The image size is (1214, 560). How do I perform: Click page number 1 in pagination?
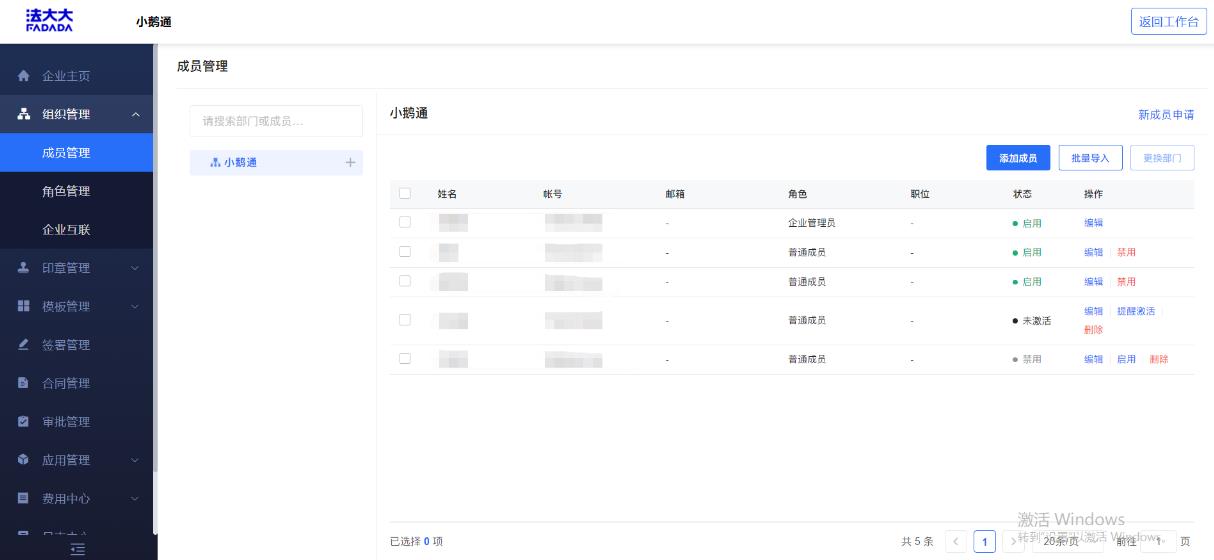984,541
